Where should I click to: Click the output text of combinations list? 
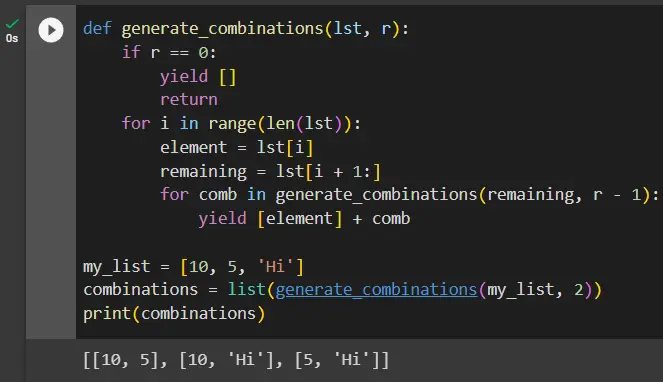236,360
